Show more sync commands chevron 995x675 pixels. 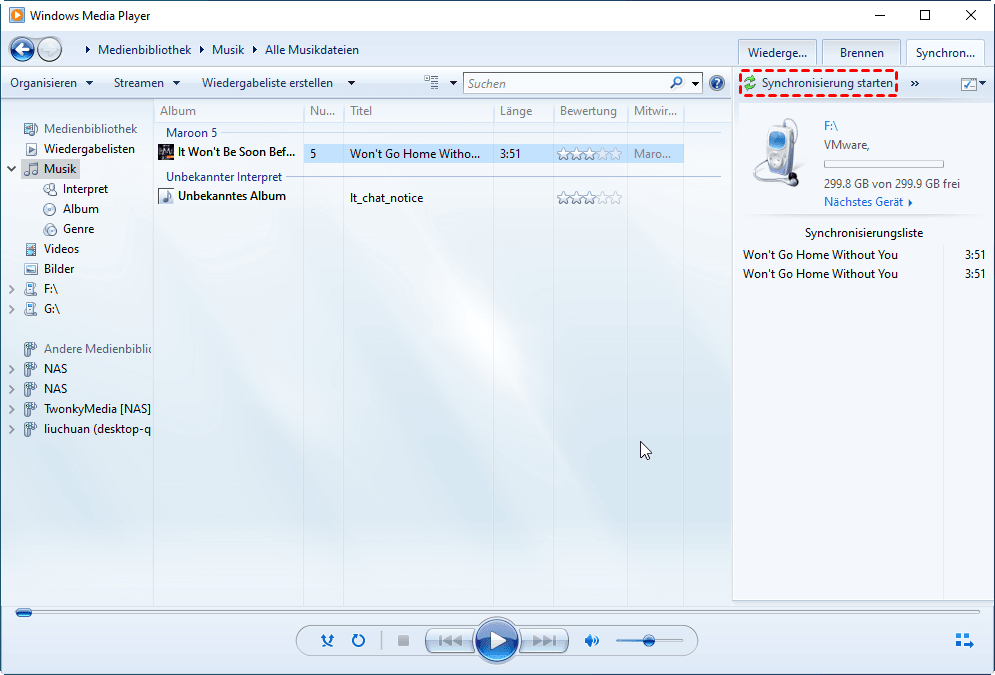tap(914, 83)
